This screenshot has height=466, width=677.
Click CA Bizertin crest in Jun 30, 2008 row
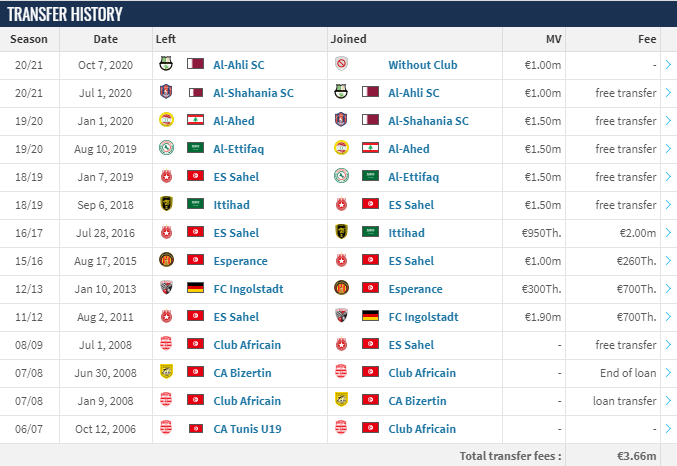click(x=166, y=371)
